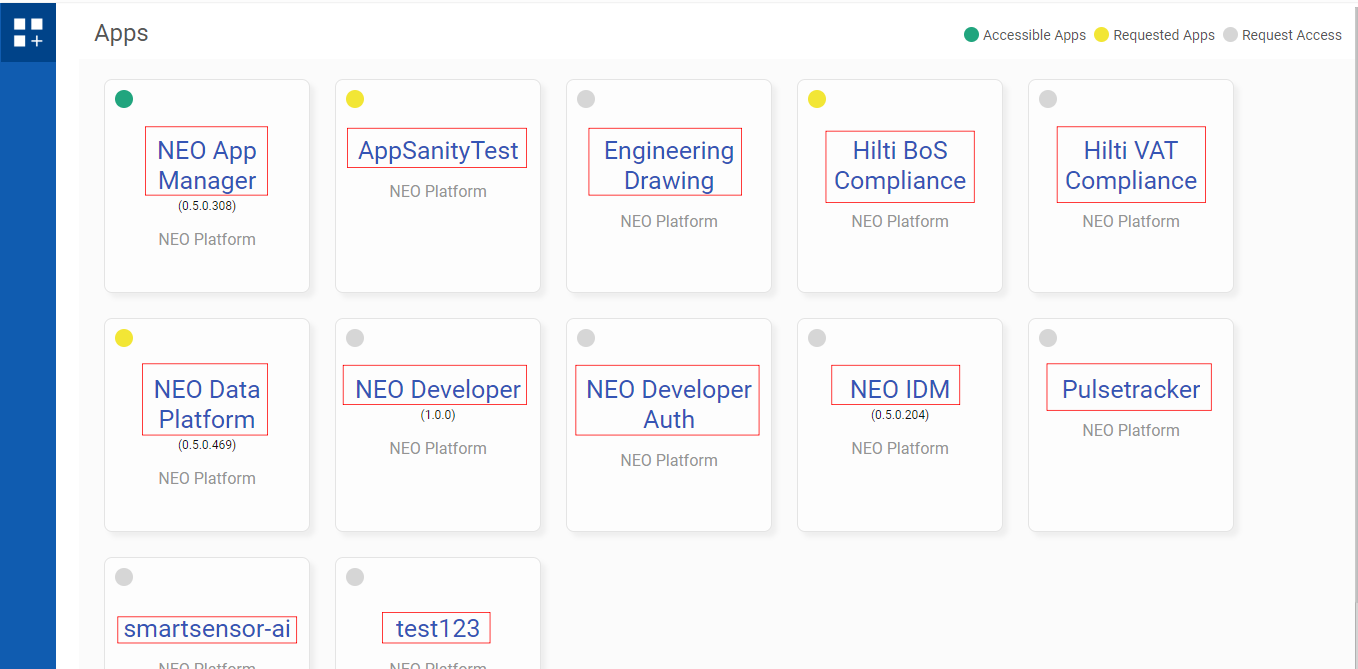Image resolution: width=1358 pixels, height=669 pixels.
Task: Open the NEO Developer app title above version 1.0.0
Action: point(438,389)
